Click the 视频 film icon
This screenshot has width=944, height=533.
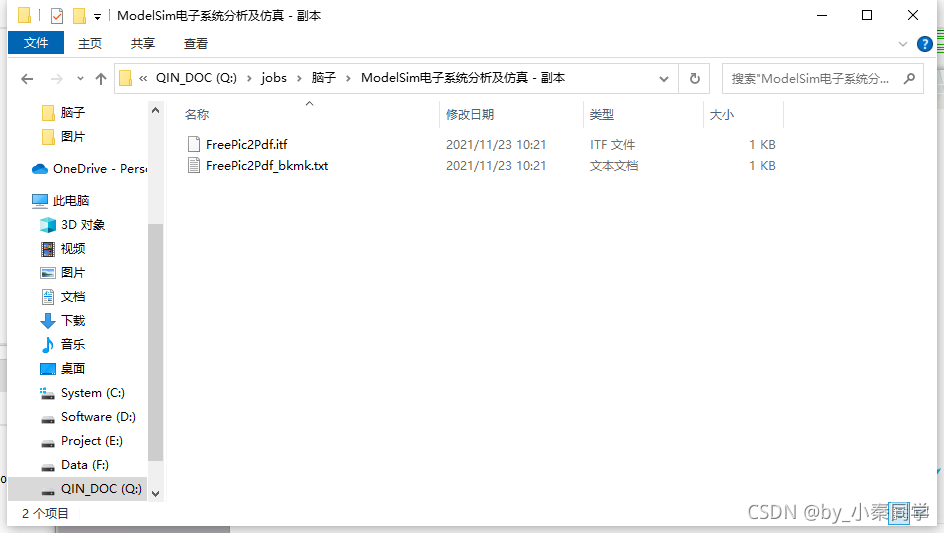pyautogui.click(x=48, y=249)
